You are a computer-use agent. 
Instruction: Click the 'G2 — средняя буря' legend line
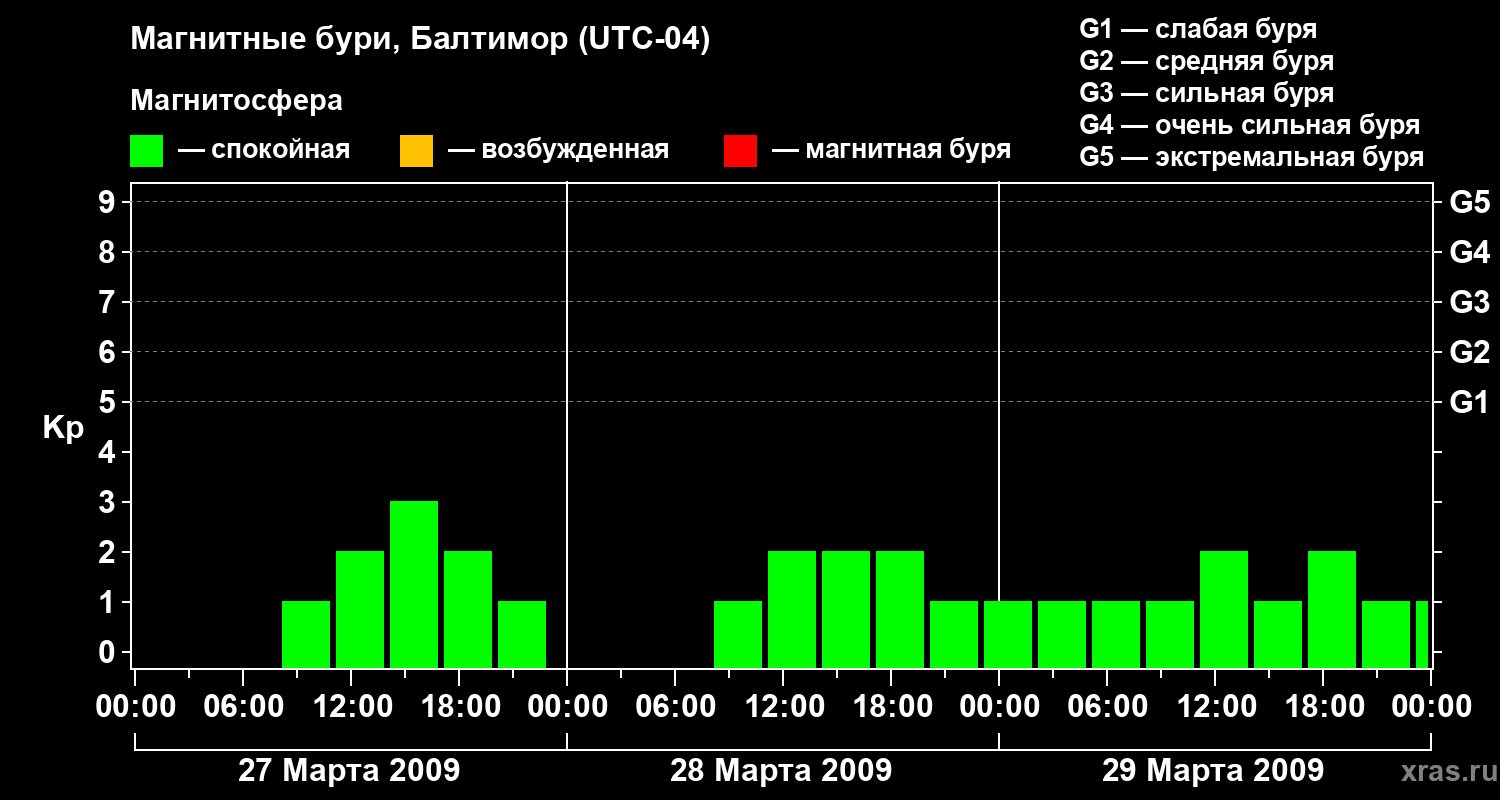[1207, 61]
